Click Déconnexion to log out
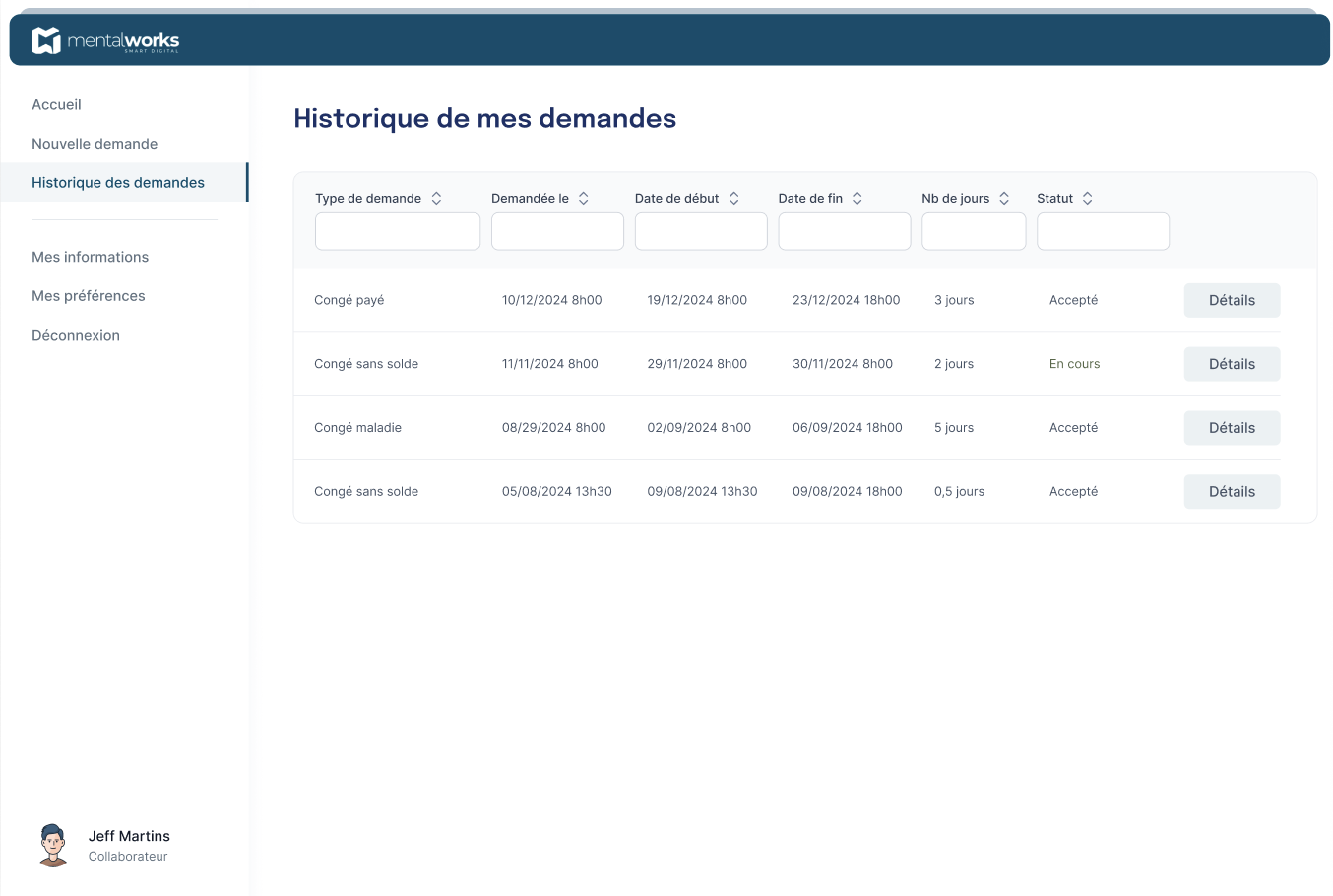This screenshot has height=896, width=1333. (76, 335)
